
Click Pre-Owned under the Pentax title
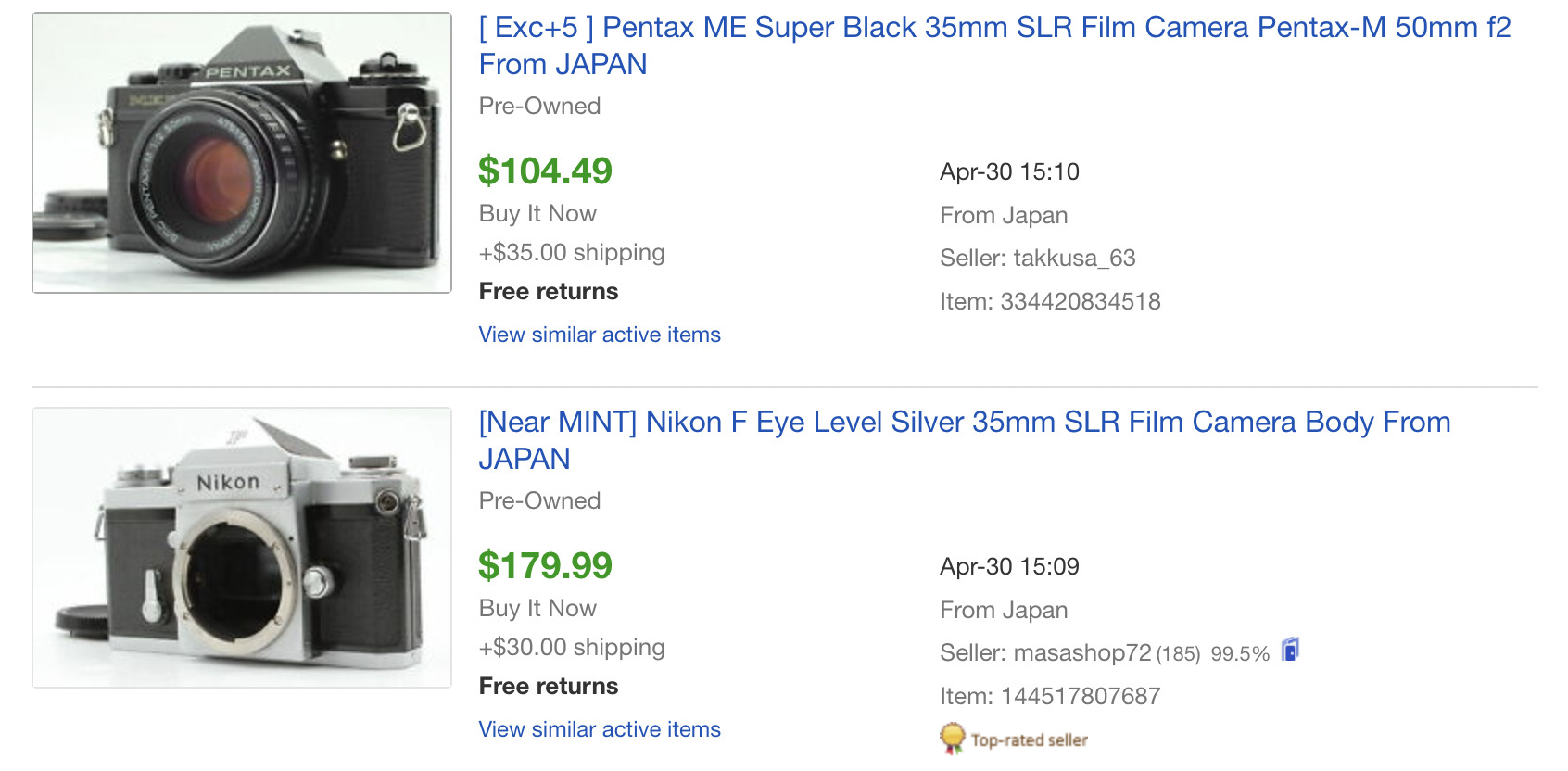click(539, 106)
